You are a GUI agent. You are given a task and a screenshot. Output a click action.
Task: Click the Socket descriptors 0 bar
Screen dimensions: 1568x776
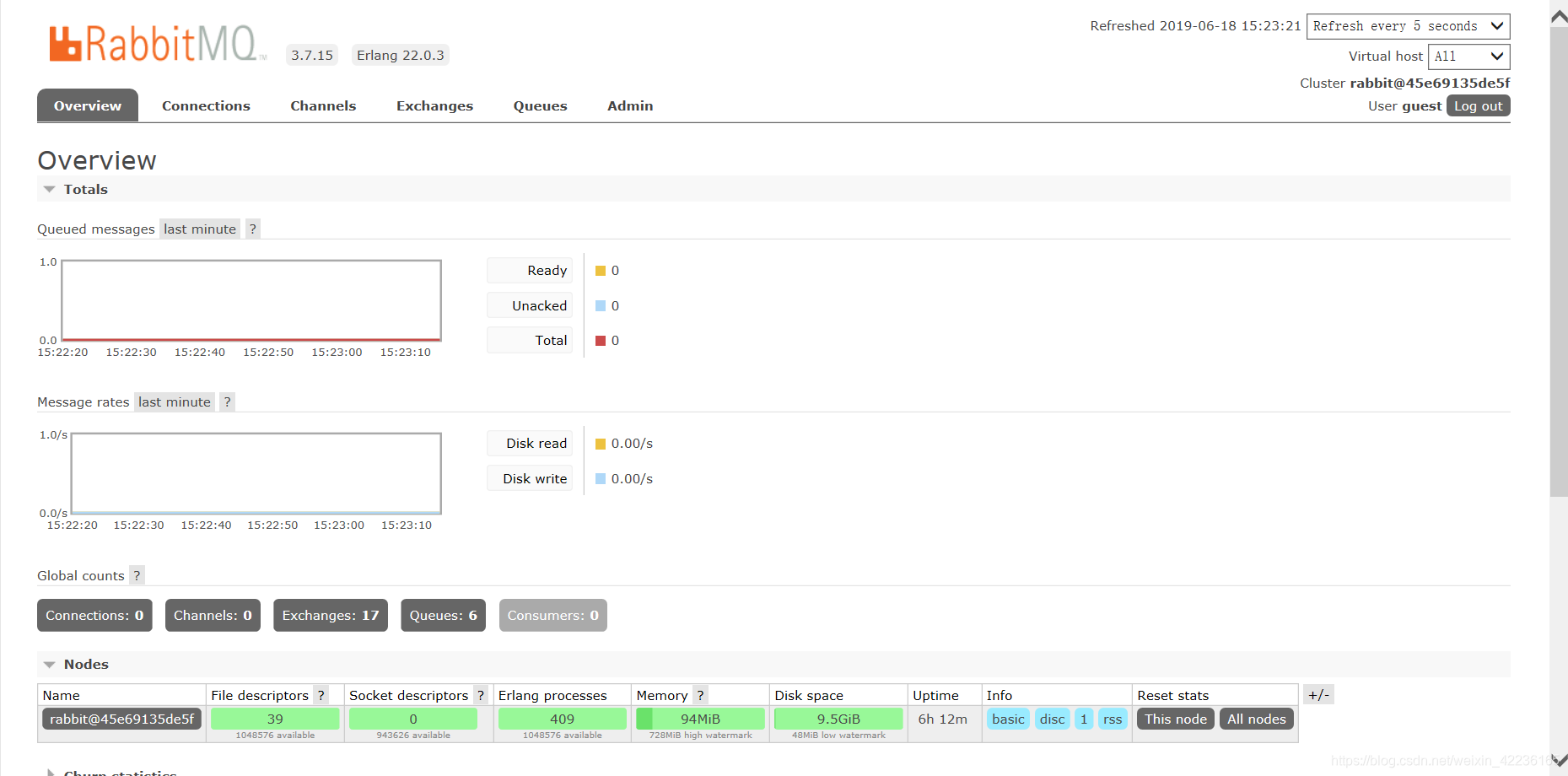point(413,719)
